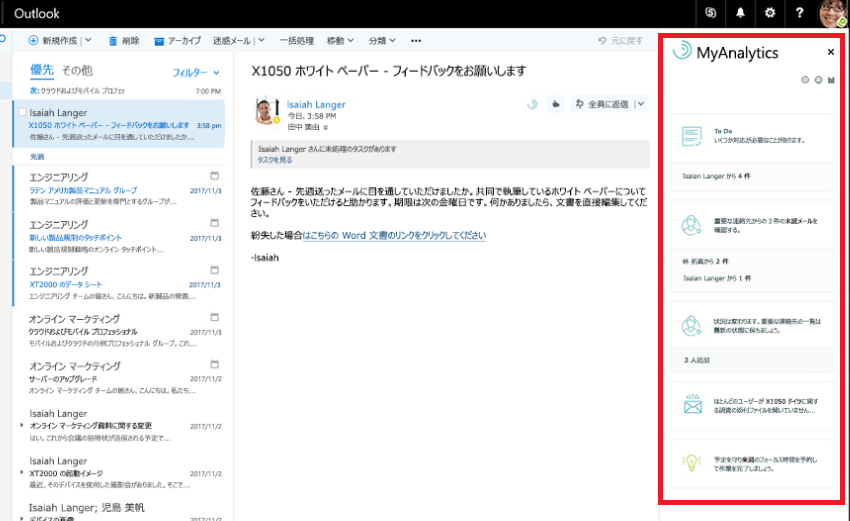Open フィルター filter dropdown
850x521 pixels.
coord(196,73)
